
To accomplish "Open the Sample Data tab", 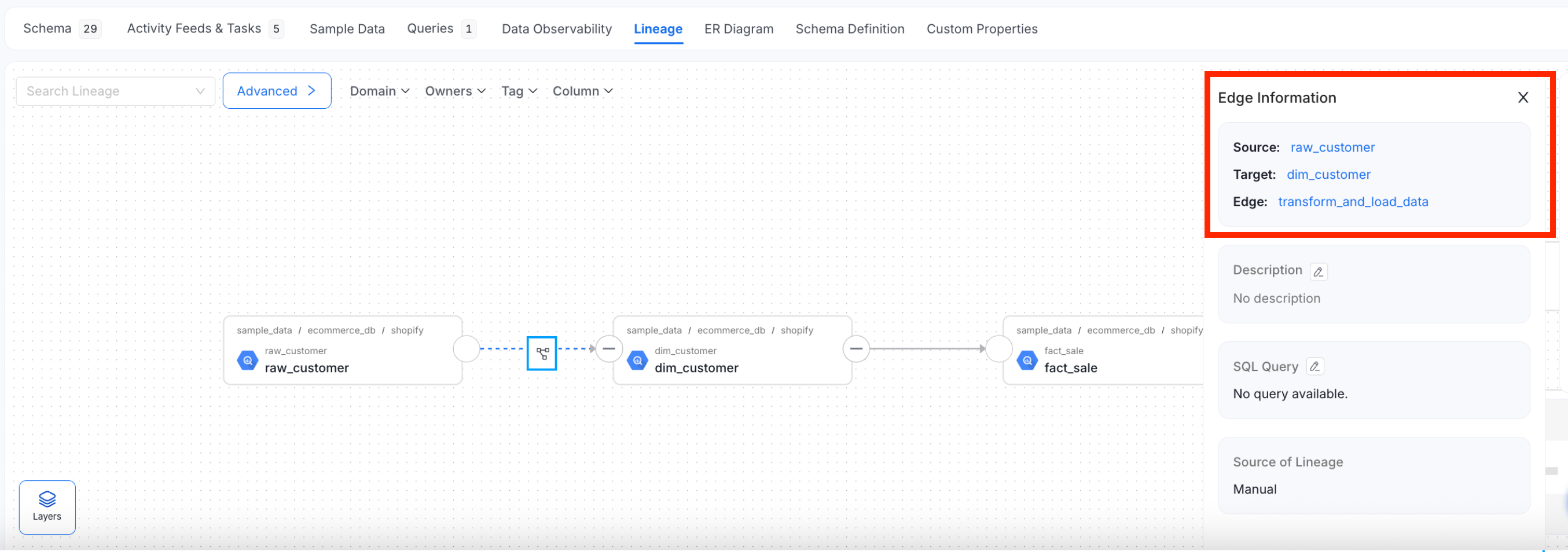I will [347, 28].
